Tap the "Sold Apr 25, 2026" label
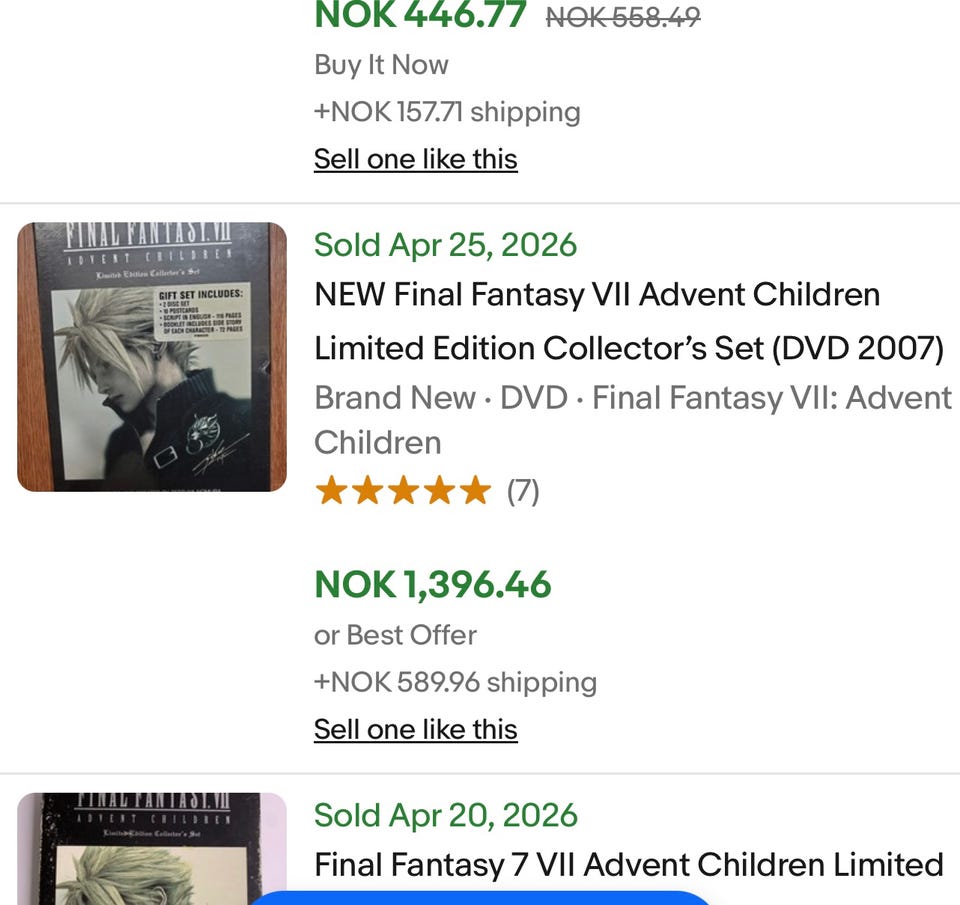Screen dimensions: 960x905 pos(445,245)
